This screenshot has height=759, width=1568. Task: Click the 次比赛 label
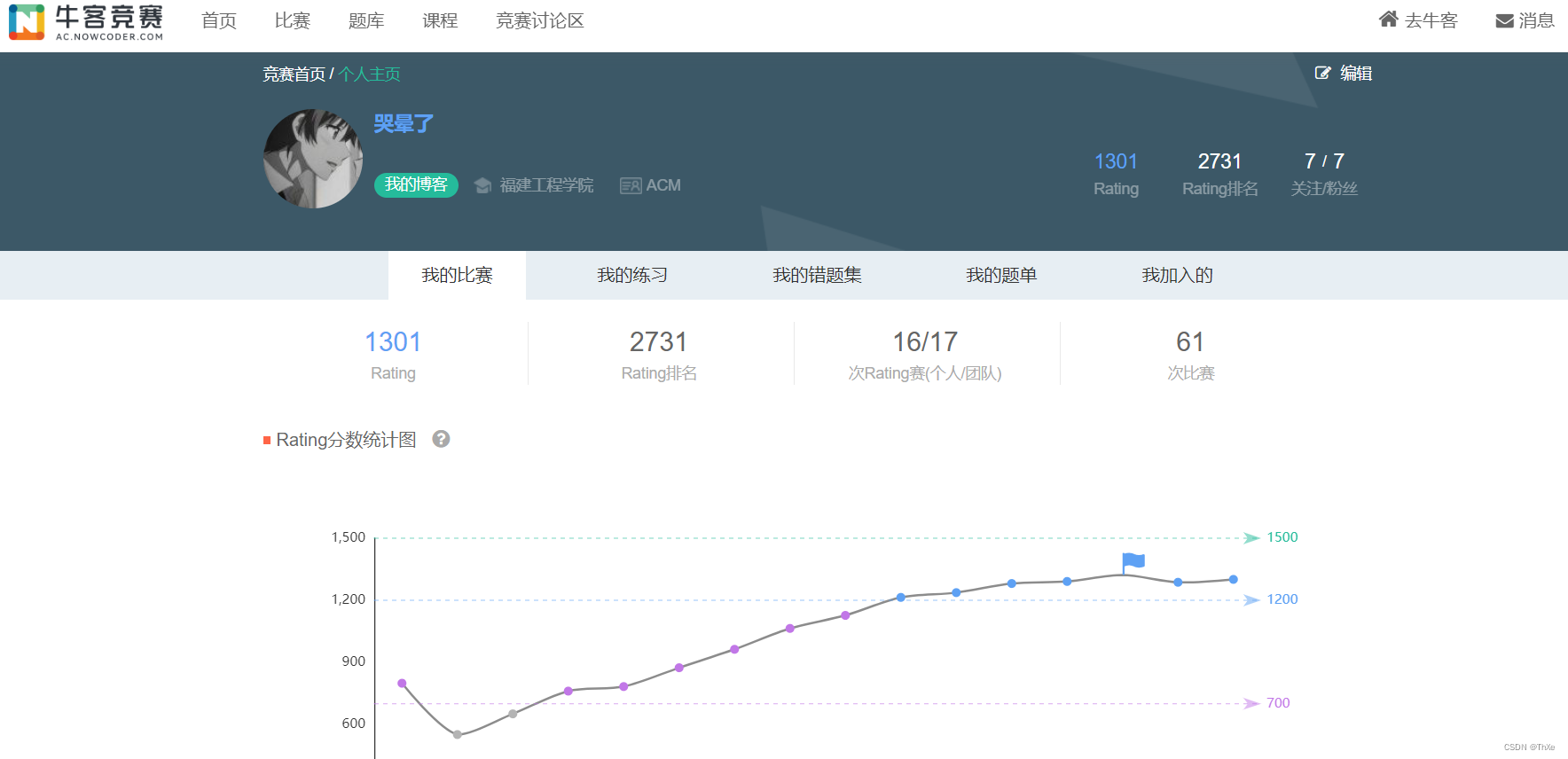tap(1191, 373)
